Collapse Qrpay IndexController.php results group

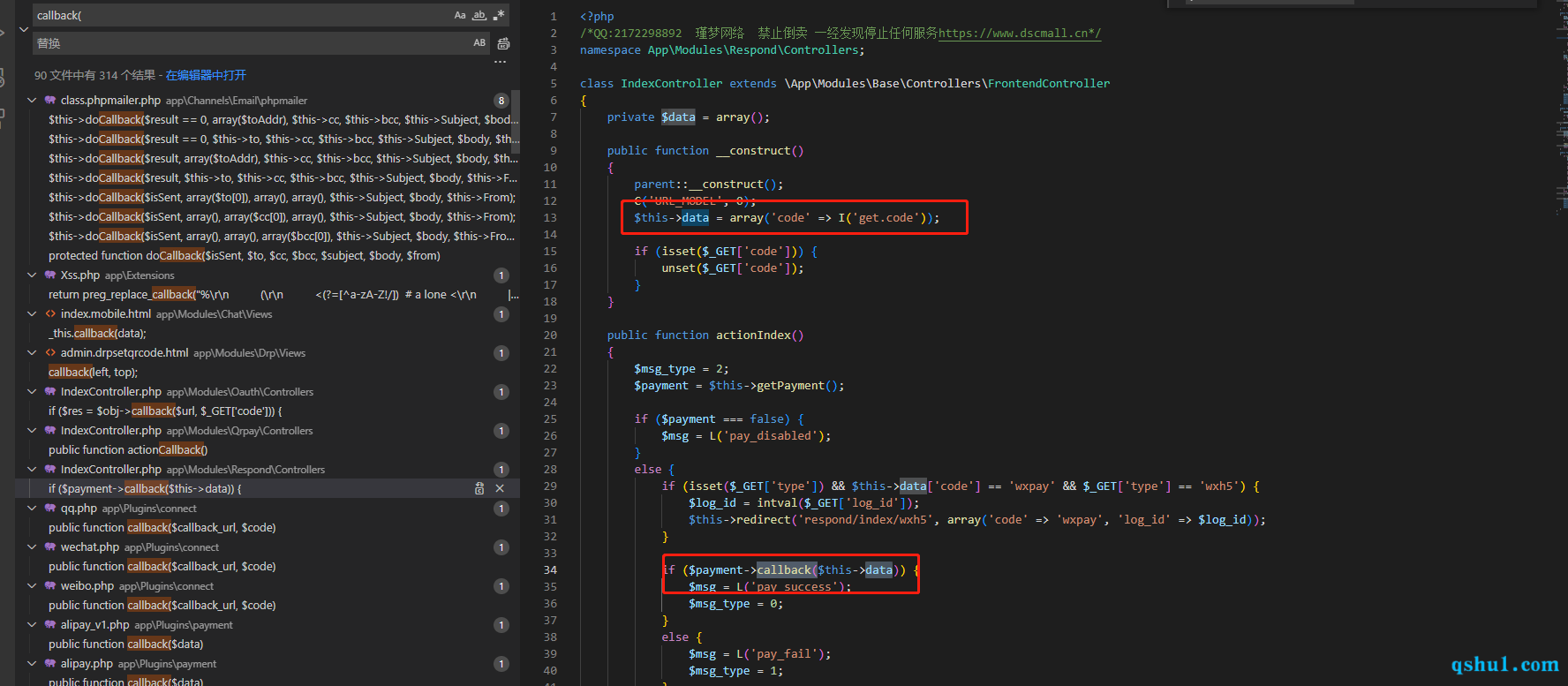32,431
